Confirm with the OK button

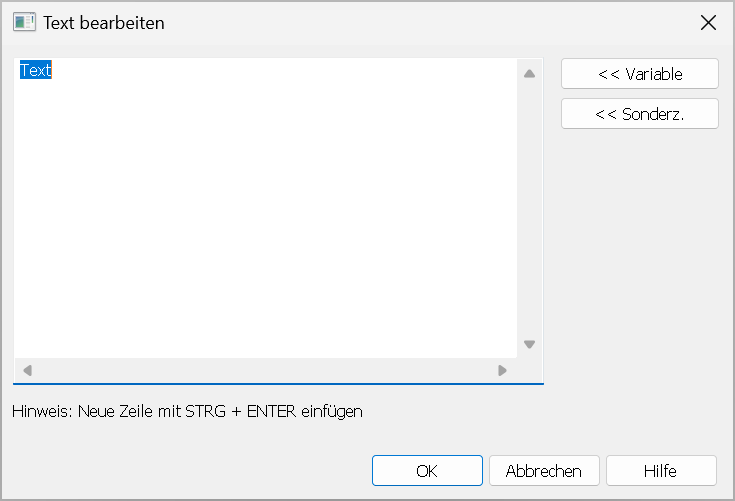click(427, 471)
